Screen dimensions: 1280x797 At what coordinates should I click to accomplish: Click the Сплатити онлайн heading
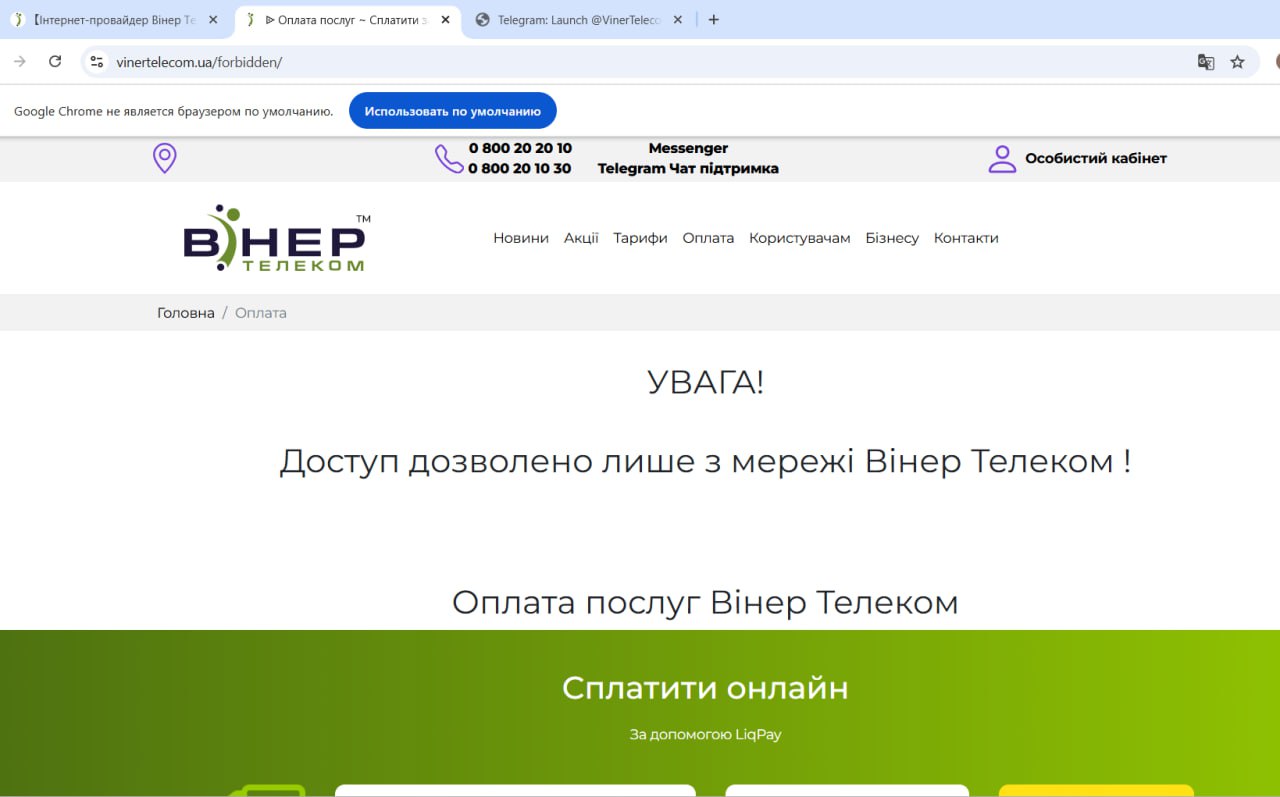click(x=705, y=688)
